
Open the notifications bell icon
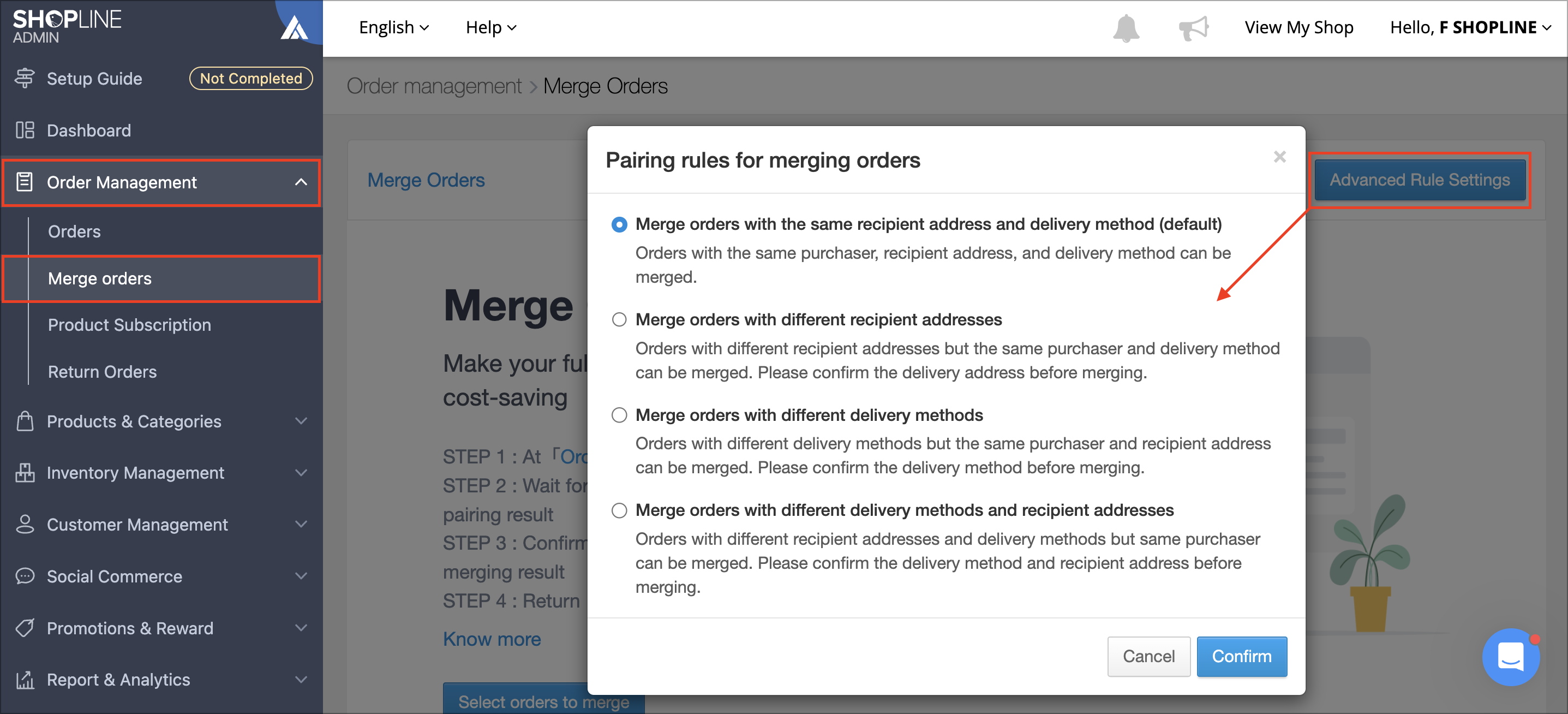coord(1126,28)
